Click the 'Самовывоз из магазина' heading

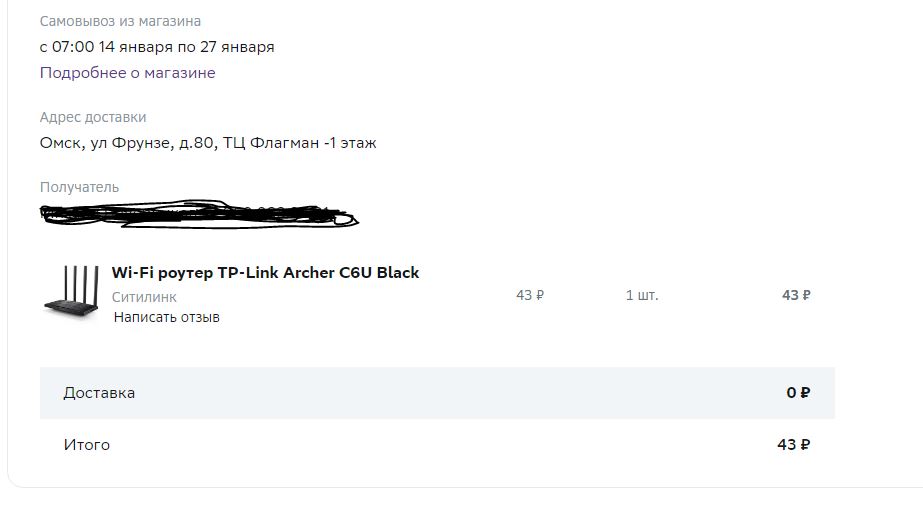click(x=120, y=21)
